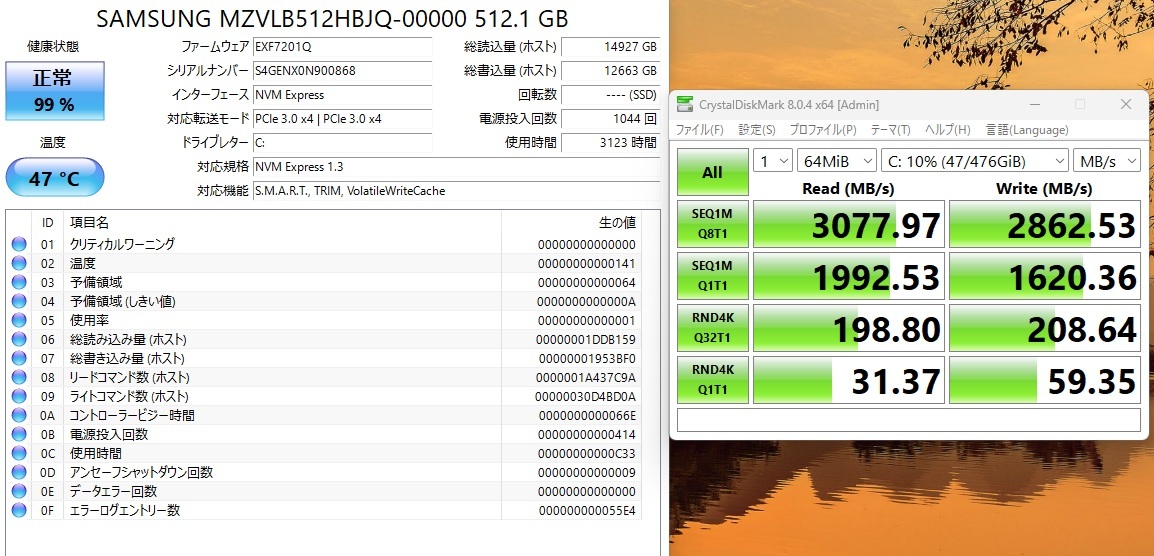Click the blue status orb for row 0F

(x=18, y=510)
